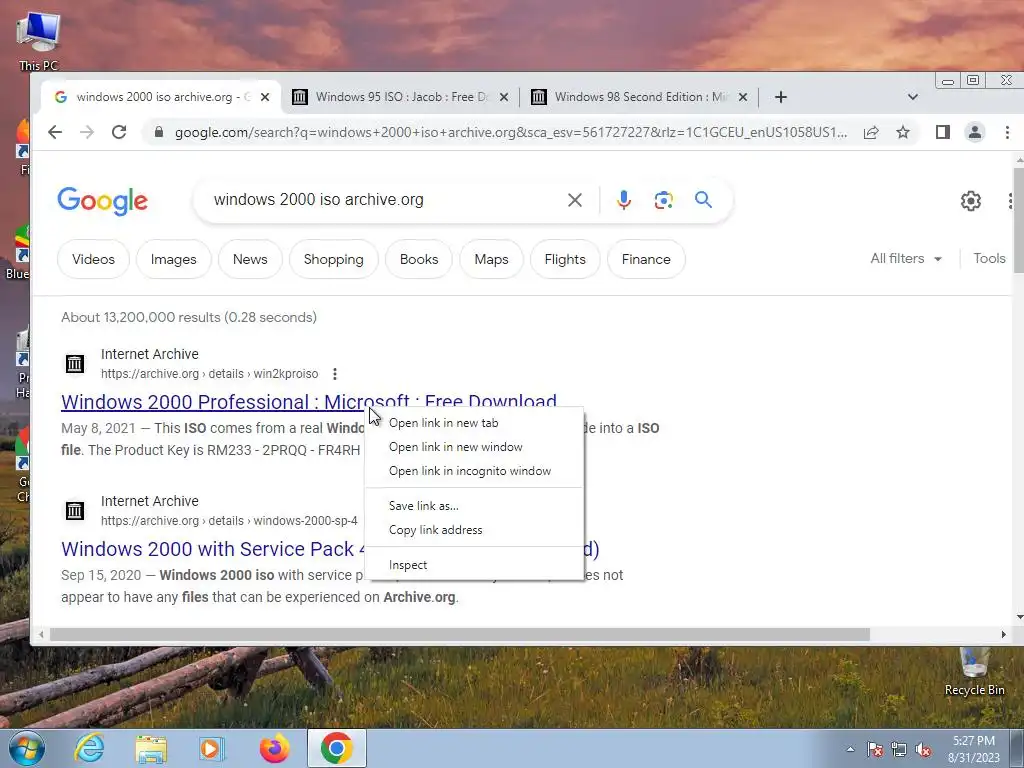Open the Recycle Bin desktop icon
This screenshot has width=1024, height=768.
click(x=974, y=671)
